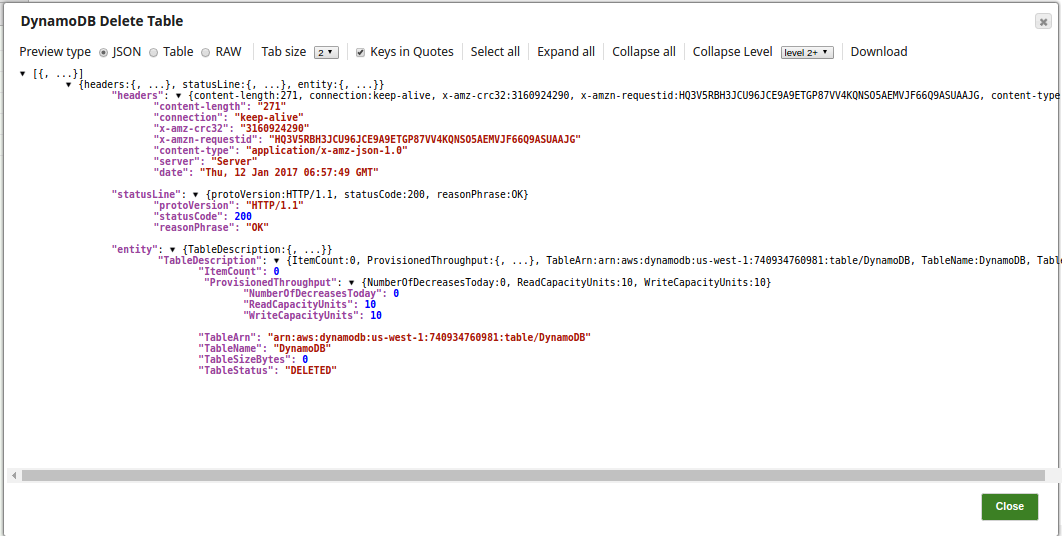This screenshot has width=1062, height=536.
Task: Click the "DynamoDB Delete Table" title
Action: (x=102, y=21)
